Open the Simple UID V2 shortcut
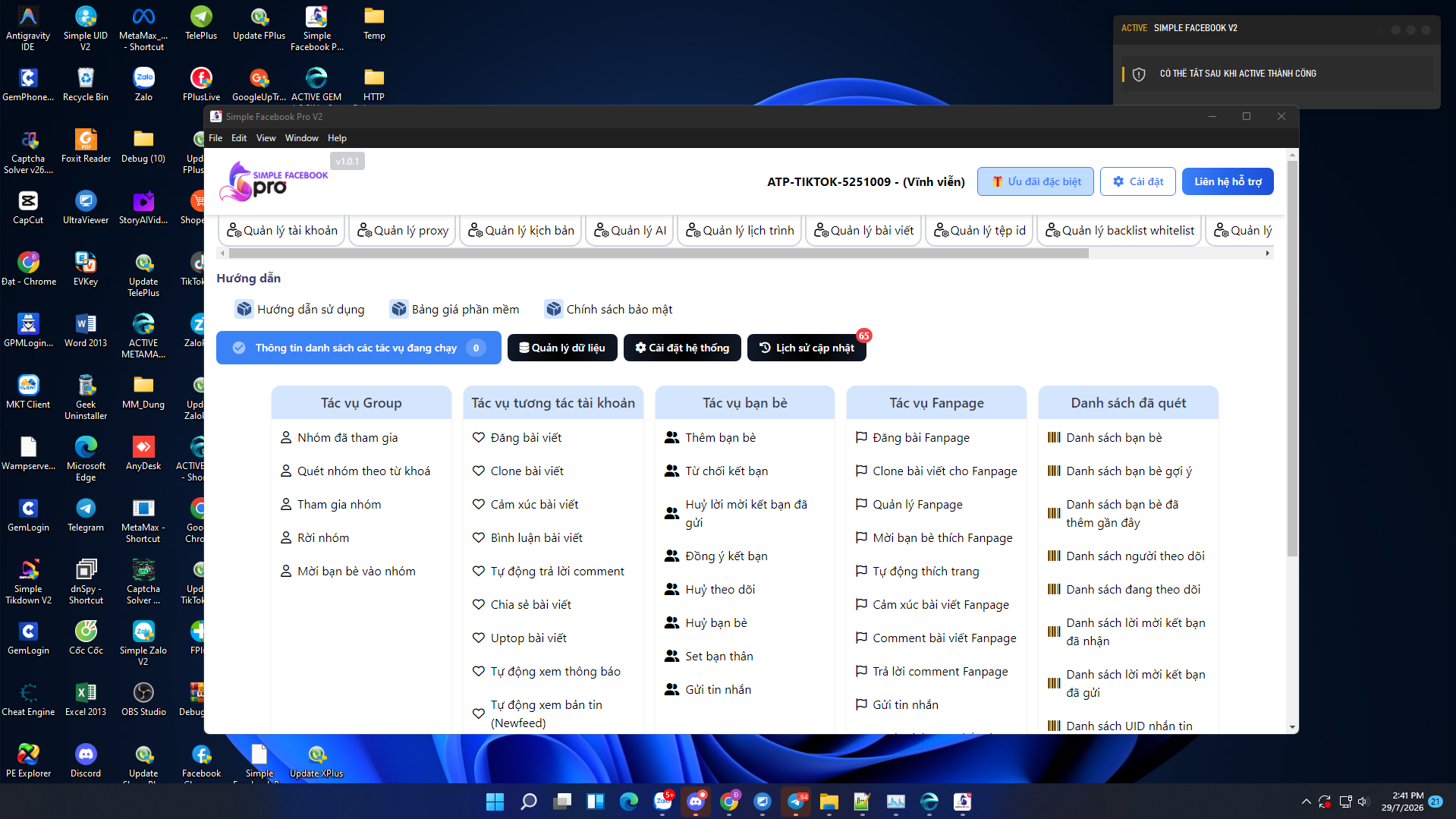Screen dimensions: 1456x819 coord(86,29)
